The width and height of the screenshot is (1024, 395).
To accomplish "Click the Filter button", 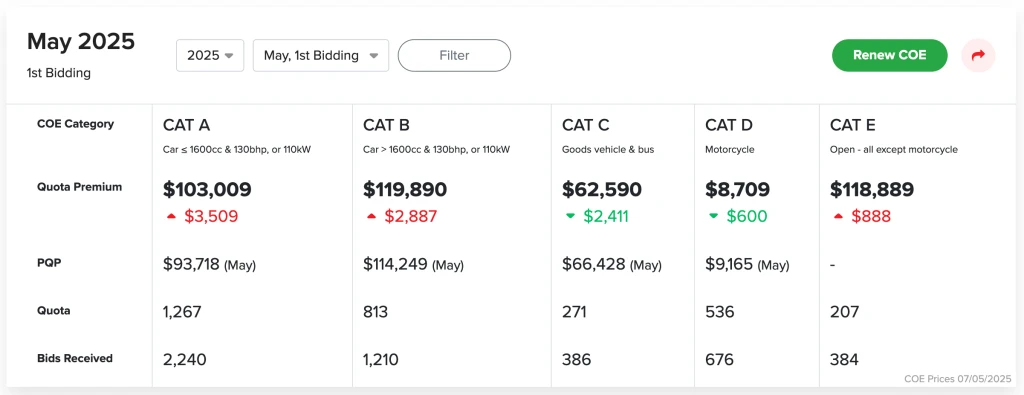I will (x=454, y=55).
